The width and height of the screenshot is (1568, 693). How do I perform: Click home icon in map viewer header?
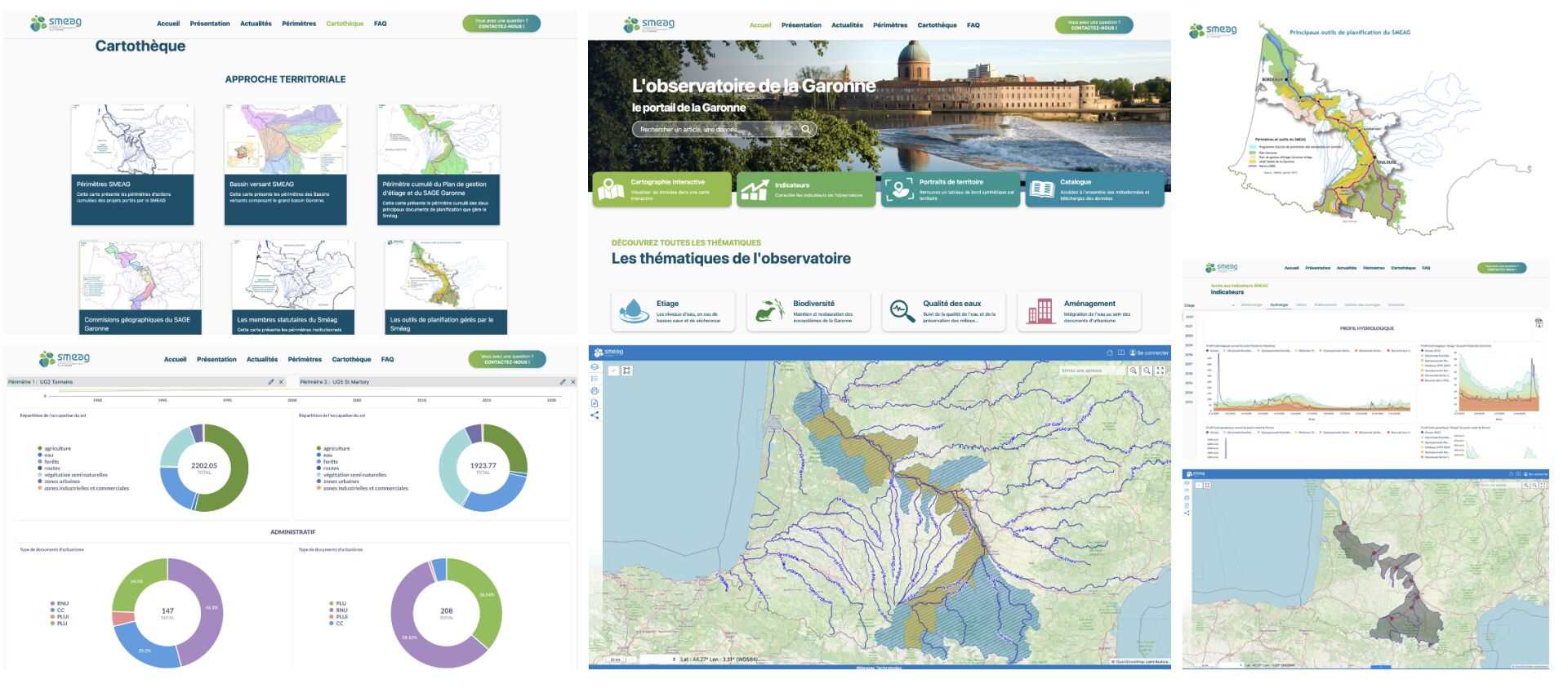(1110, 353)
